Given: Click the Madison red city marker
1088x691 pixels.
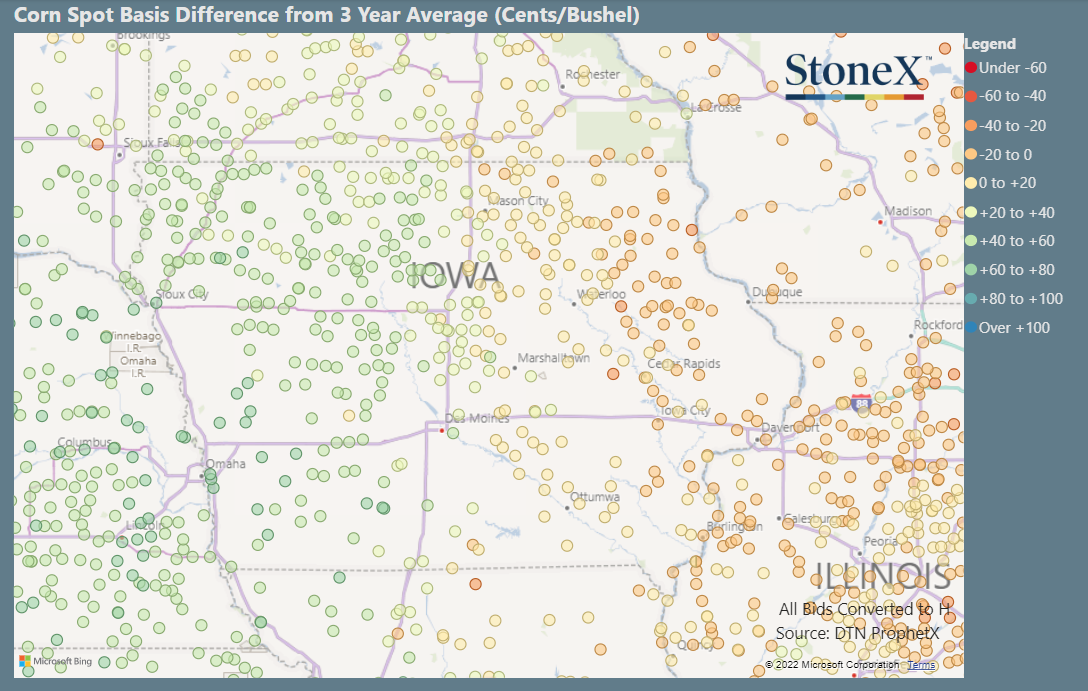Looking at the screenshot, I should (880, 222).
